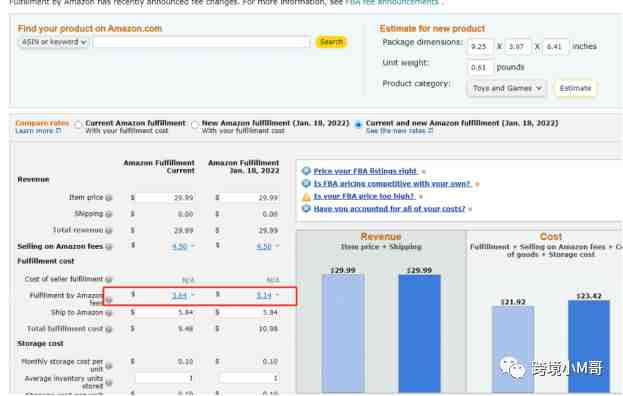Click the info icon beside Shipping
Image resolution: width=623 pixels, height=396 pixels.
109,214
